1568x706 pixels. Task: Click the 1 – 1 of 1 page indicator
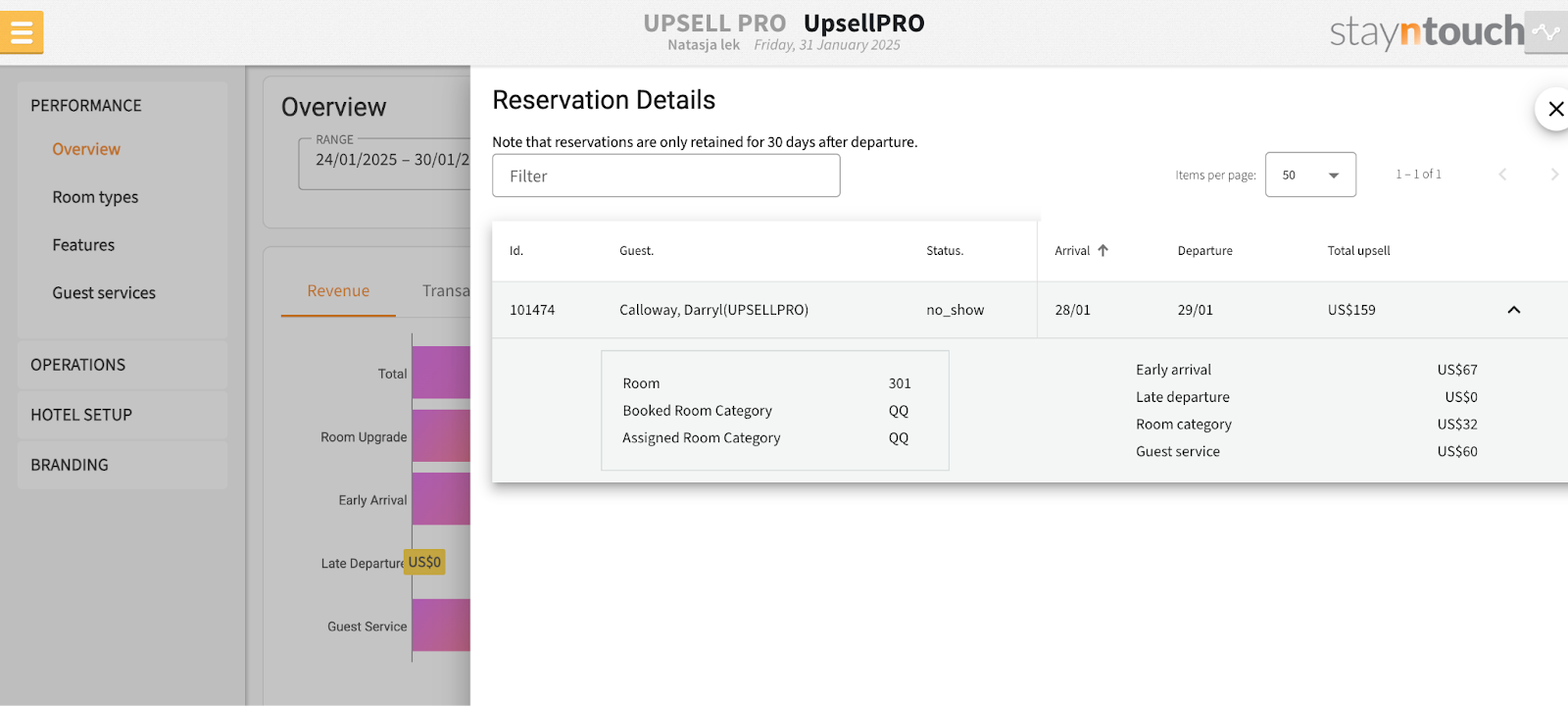click(x=1418, y=175)
